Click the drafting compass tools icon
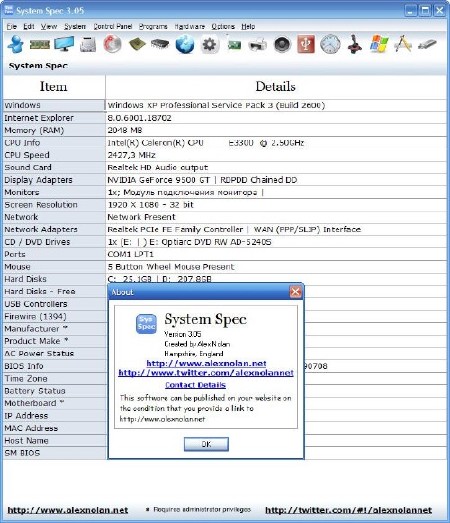Screen dimensions: 450x523 tap(403, 44)
